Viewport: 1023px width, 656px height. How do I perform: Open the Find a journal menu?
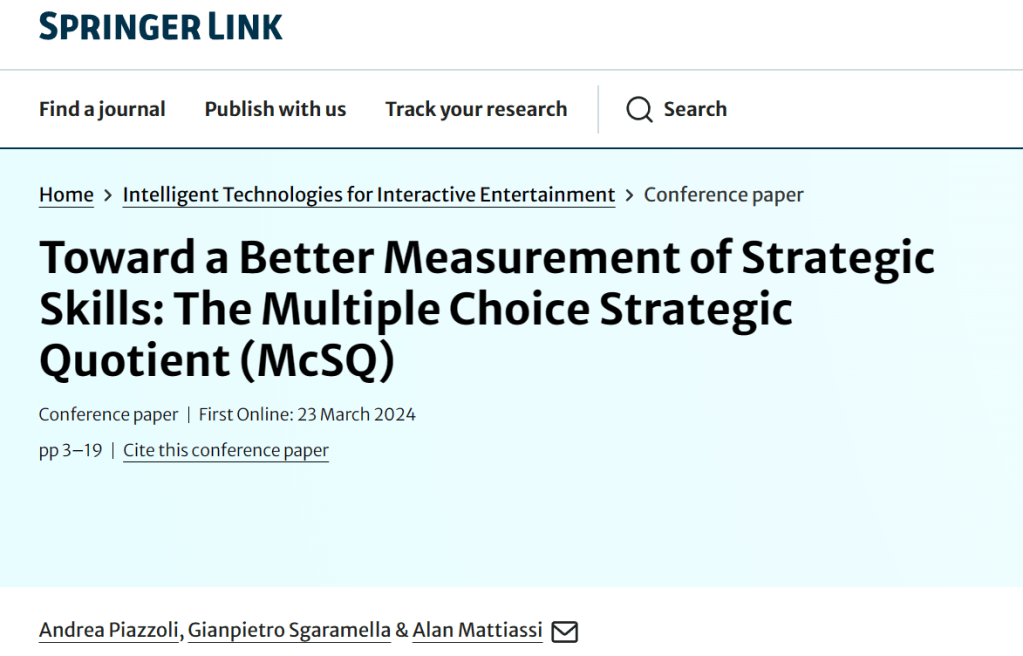point(102,109)
